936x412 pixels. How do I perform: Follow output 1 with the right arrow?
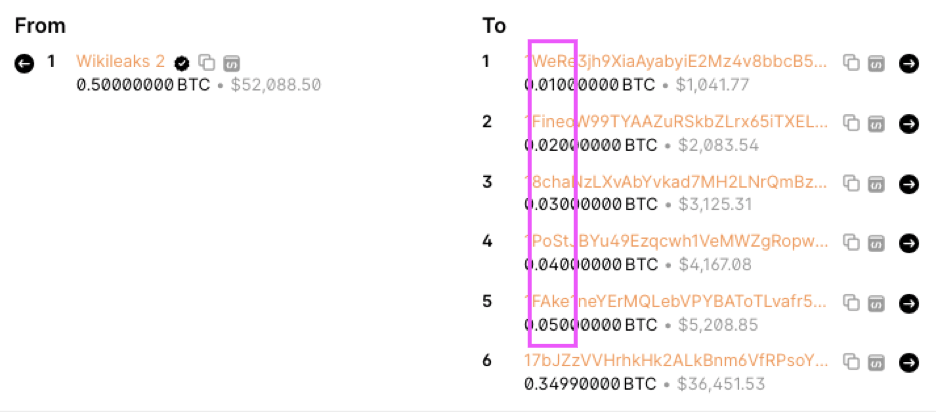[x=909, y=62]
